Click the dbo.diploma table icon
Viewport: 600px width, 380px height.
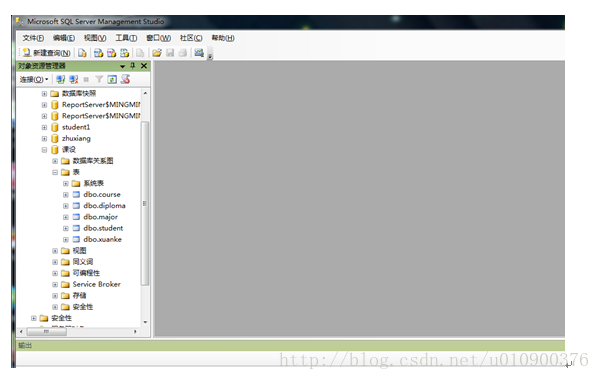pyautogui.click(x=76, y=205)
